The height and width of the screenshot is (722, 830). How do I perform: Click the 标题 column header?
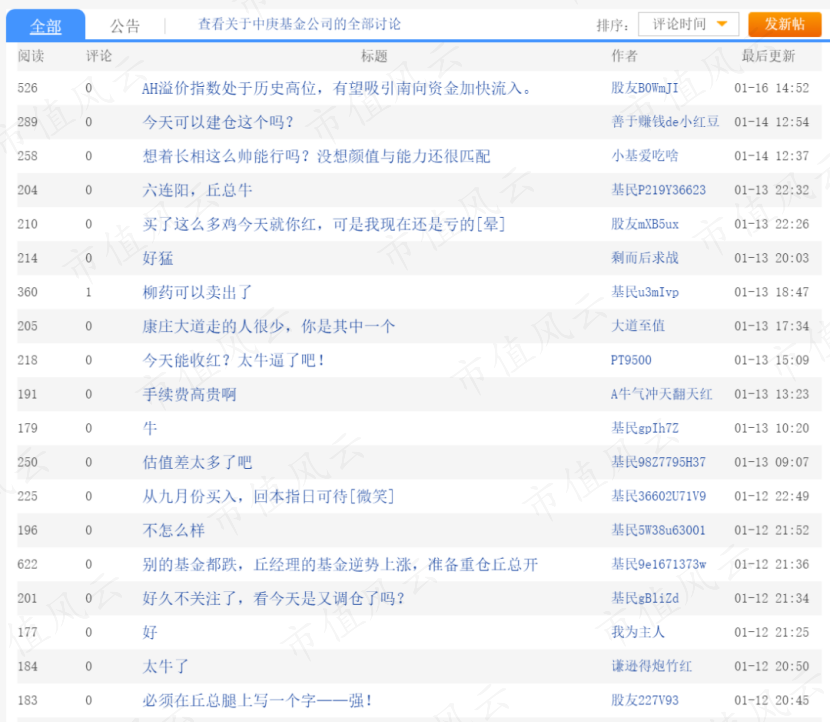tap(374, 56)
